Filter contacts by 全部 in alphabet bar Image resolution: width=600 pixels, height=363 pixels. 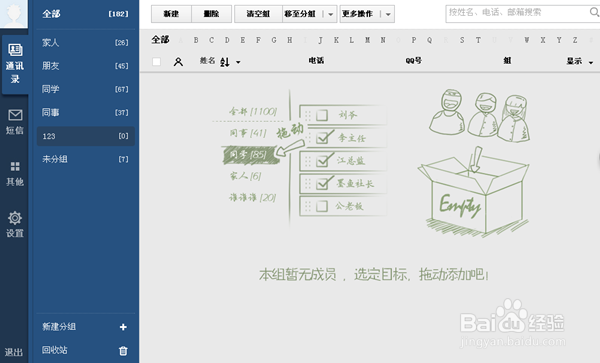(x=160, y=40)
